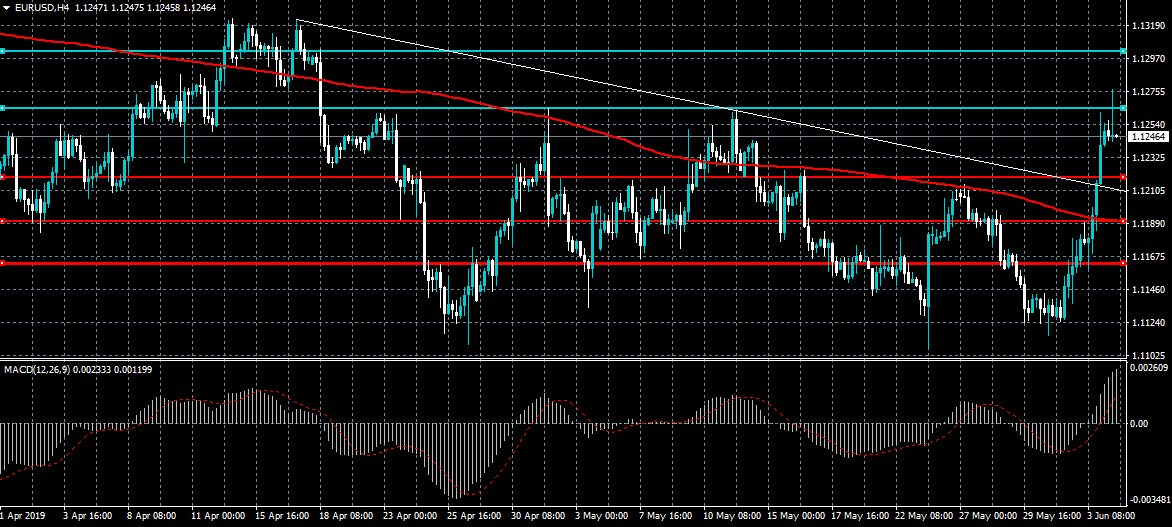Click MACD scale value 0.002609
The image size is (1172, 527).
point(1149,368)
